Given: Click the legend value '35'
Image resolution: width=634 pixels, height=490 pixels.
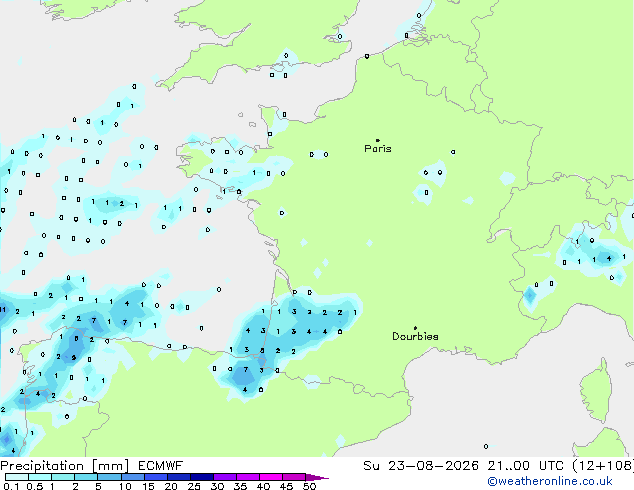Looking at the screenshot, I should coord(240,486).
